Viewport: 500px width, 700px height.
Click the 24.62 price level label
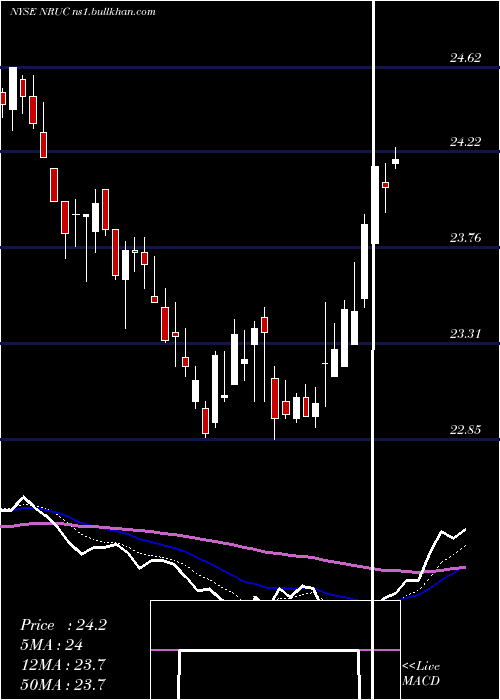[466, 58]
